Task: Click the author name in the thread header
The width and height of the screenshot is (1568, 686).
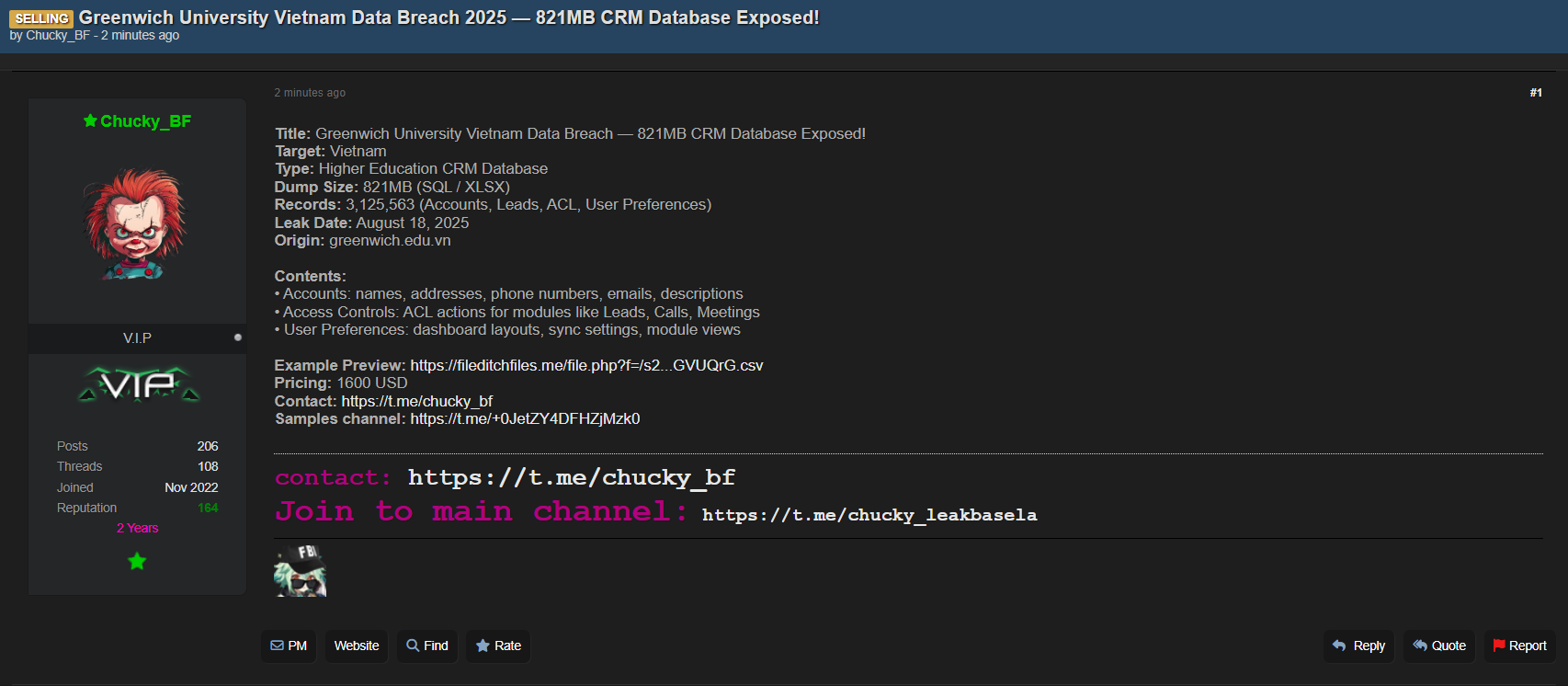Action: (x=58, y=36)
